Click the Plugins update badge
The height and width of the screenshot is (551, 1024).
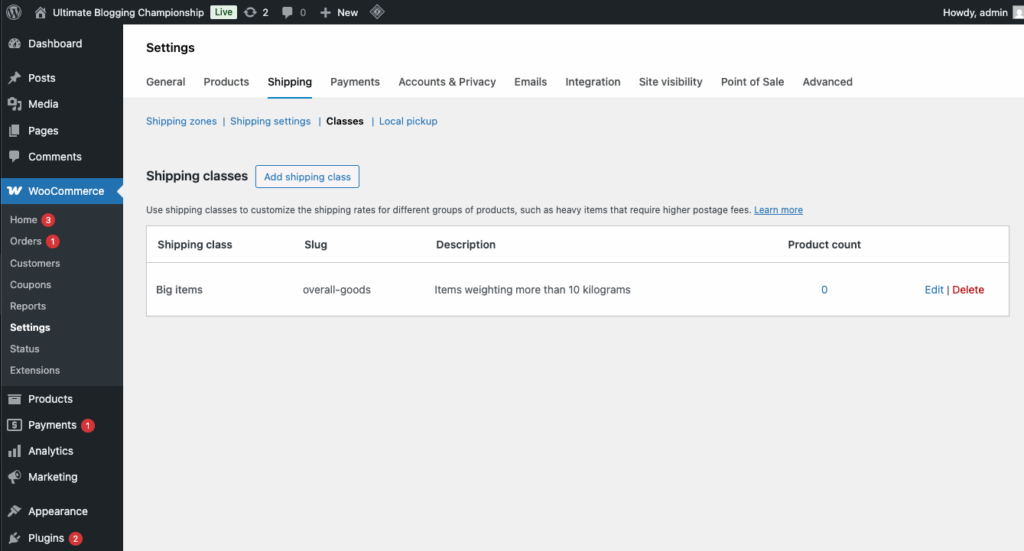pos(76,539)
